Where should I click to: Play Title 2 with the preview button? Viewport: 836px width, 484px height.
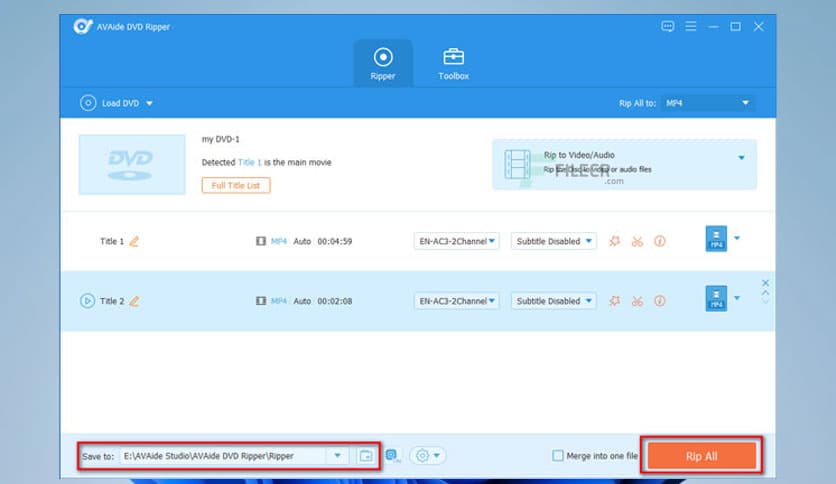pos(87,301)
